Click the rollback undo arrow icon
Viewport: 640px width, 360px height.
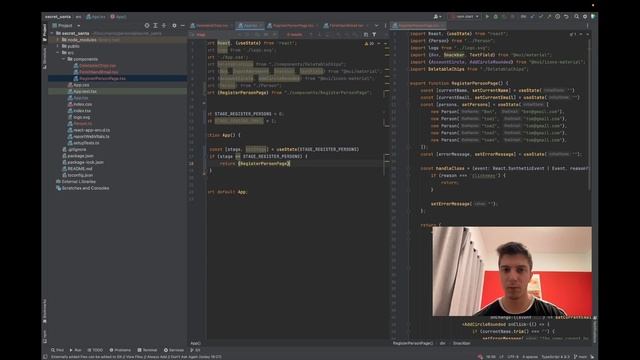566,17
